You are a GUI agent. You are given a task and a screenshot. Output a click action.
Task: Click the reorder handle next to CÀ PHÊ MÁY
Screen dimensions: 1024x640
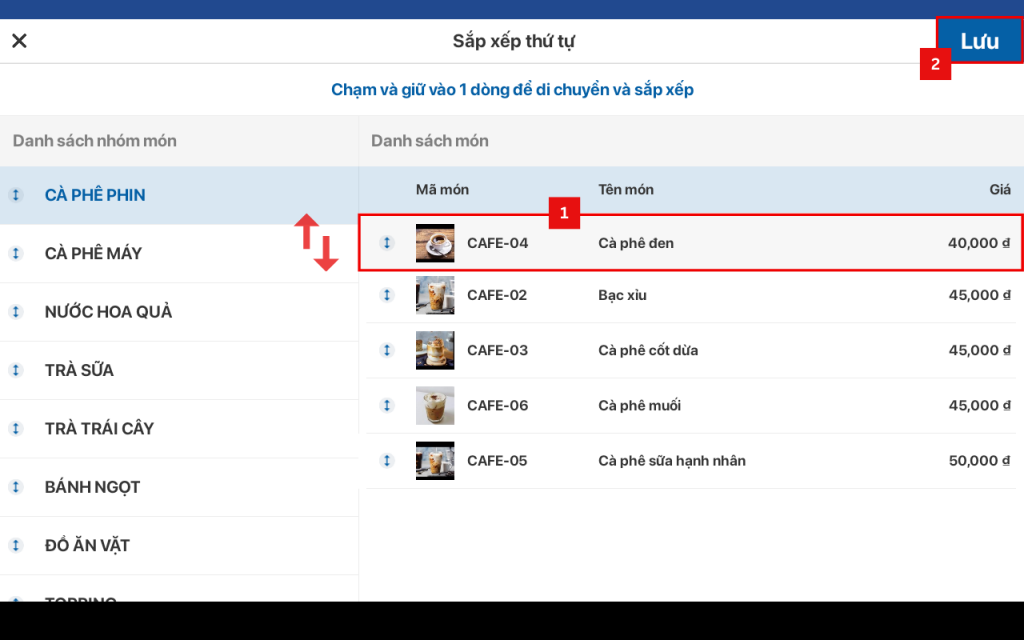[16, 254]
